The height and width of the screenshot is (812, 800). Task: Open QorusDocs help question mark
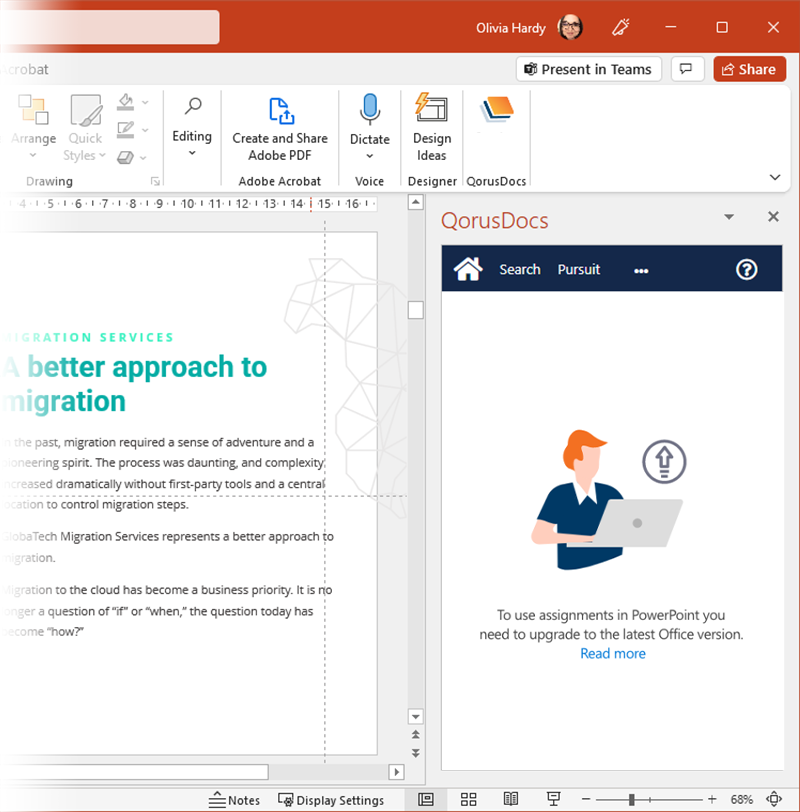coord(746,269)
